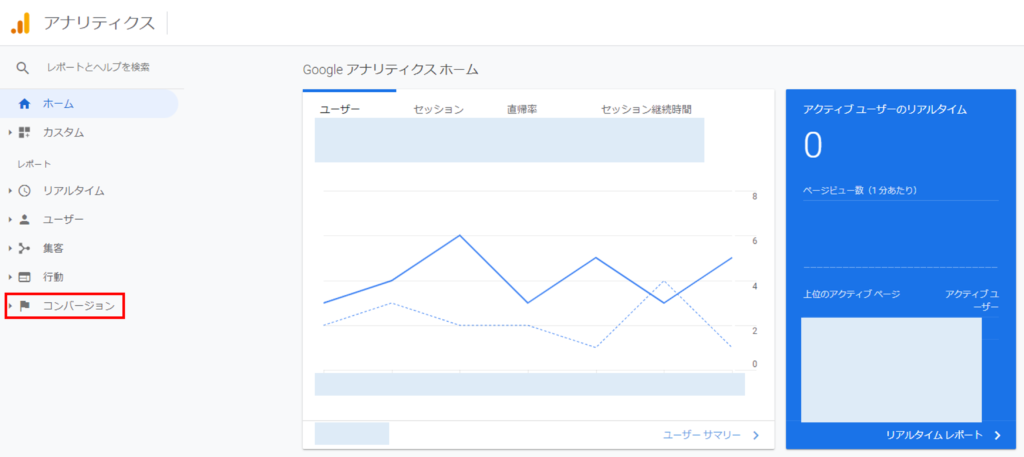The width and height of the screenshot is (1024, 457).
Task: Select the ユーザー metric tab
Action: click(x=340, y=109)
